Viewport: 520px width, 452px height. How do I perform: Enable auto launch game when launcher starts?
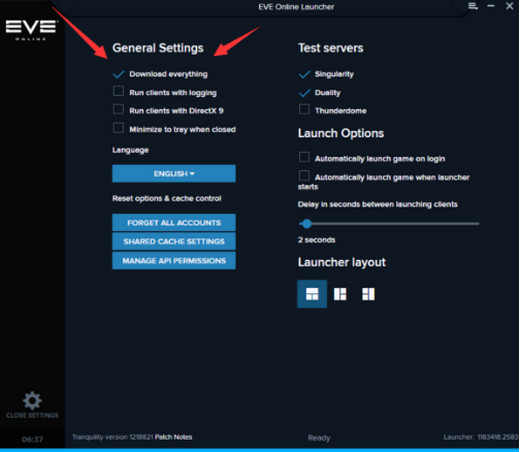(x=304, y=176)
